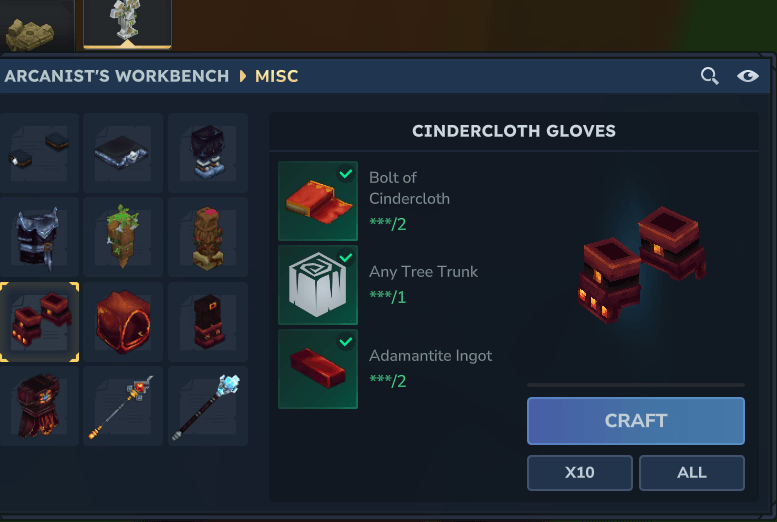This screenshot has height=522, width=777.
Task: Open the MISC category breadcrumb
Action: [x=277, y=76]
